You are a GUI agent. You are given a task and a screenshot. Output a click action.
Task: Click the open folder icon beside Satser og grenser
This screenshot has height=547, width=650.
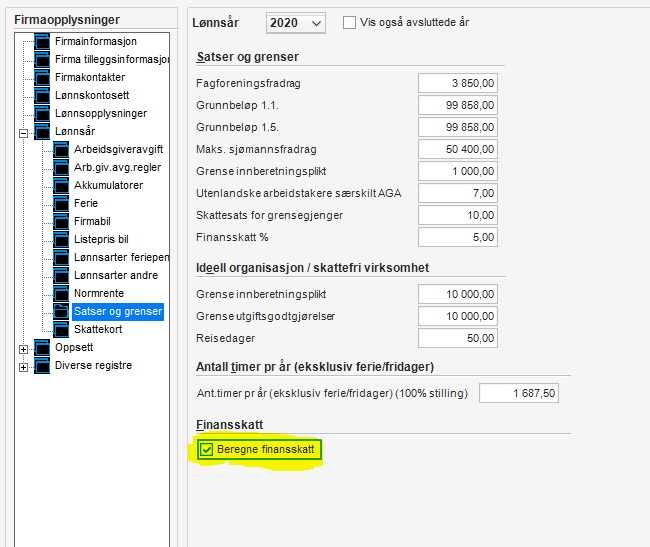point(61,312)
